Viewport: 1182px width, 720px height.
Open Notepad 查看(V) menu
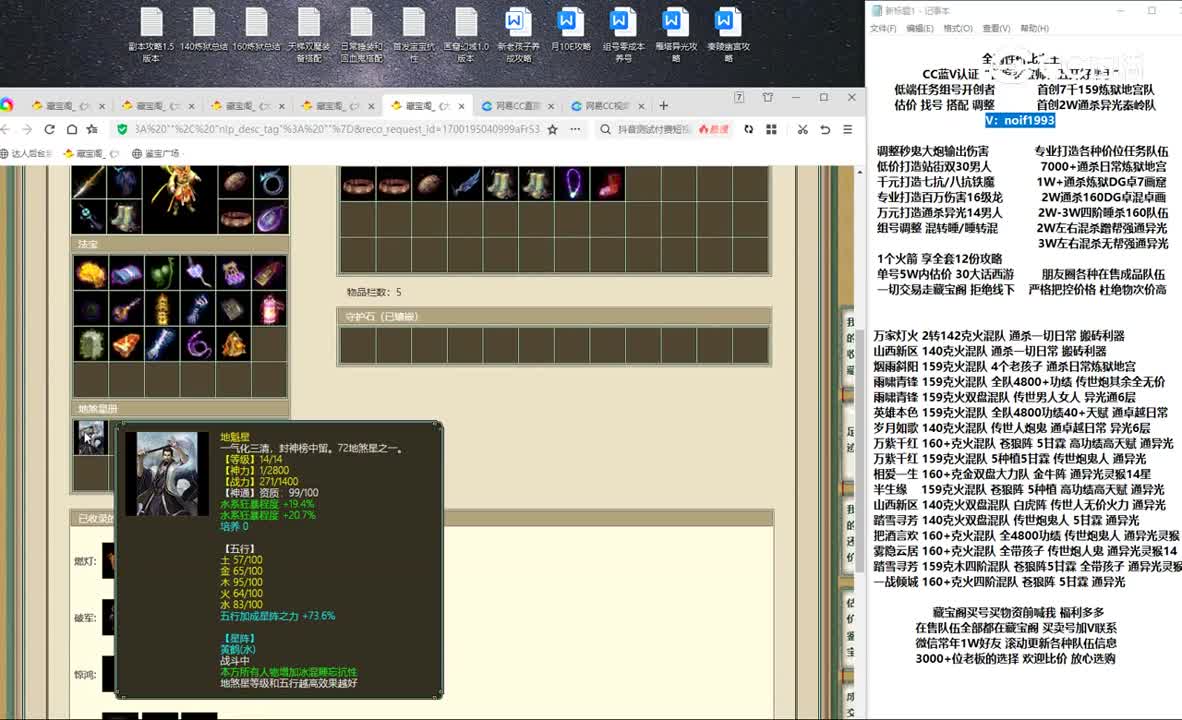click(996, 29)
